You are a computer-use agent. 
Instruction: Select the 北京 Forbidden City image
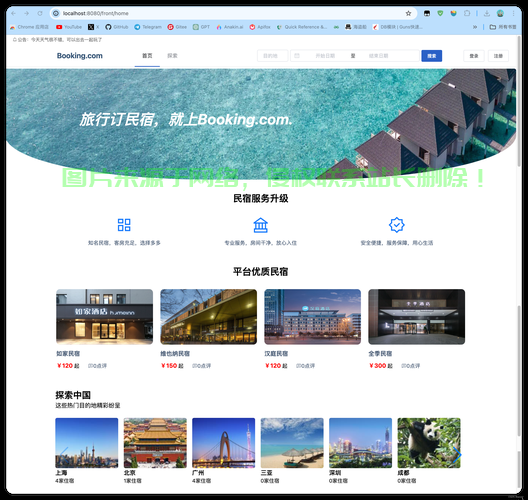pyautogui.click(x=155, y=443)
